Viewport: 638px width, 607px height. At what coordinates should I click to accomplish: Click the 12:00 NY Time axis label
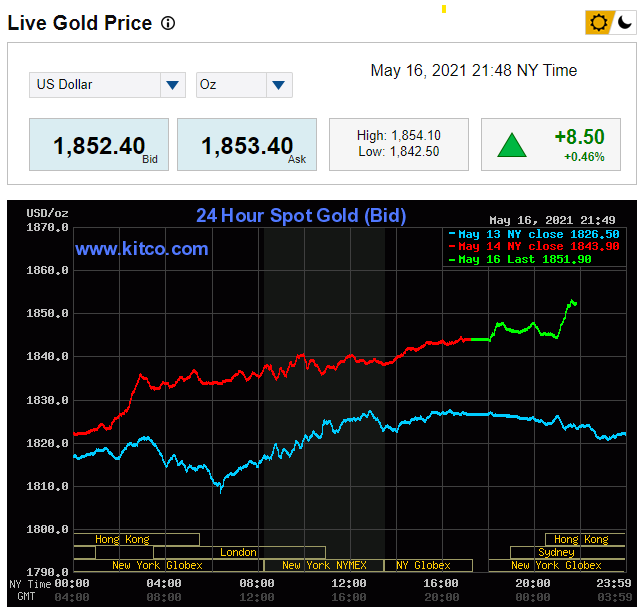(349, 583)
